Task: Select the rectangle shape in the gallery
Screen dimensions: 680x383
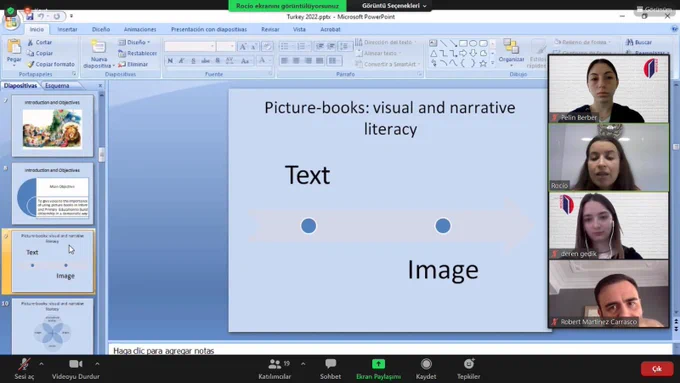Action: 463,43
